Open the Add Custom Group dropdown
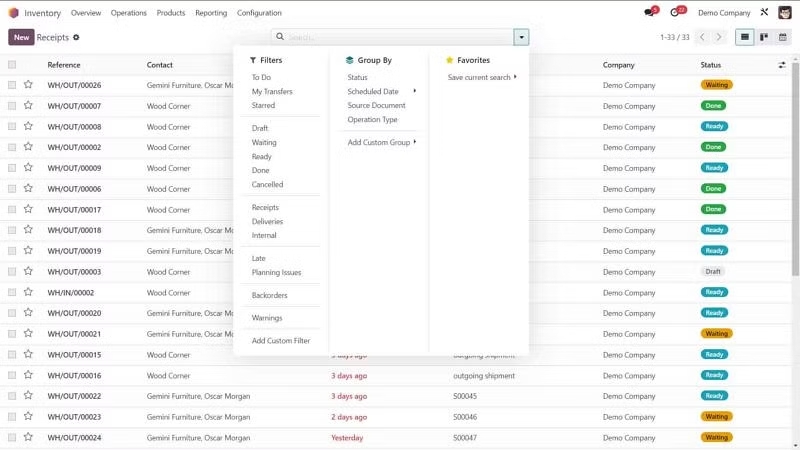 [x=381, y=143]
